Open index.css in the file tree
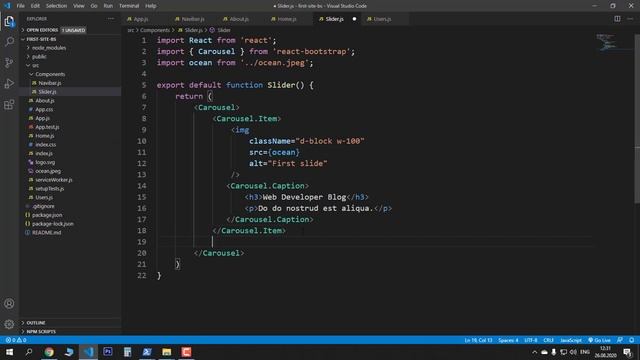 [x=45, y=145]
